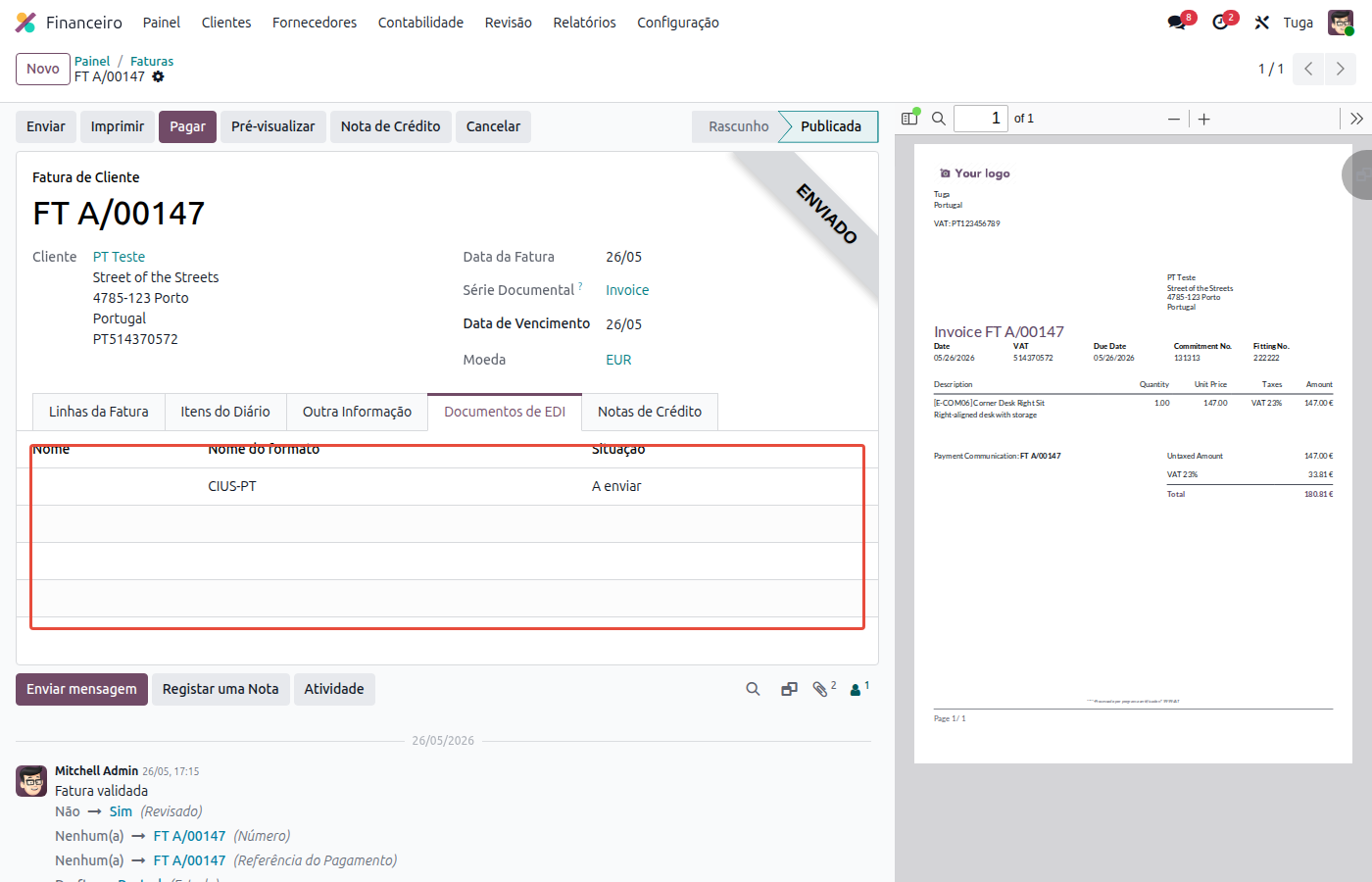Switch to the Itens do Diário tab
The image size is (1372, 882).
tap(225, 412)
